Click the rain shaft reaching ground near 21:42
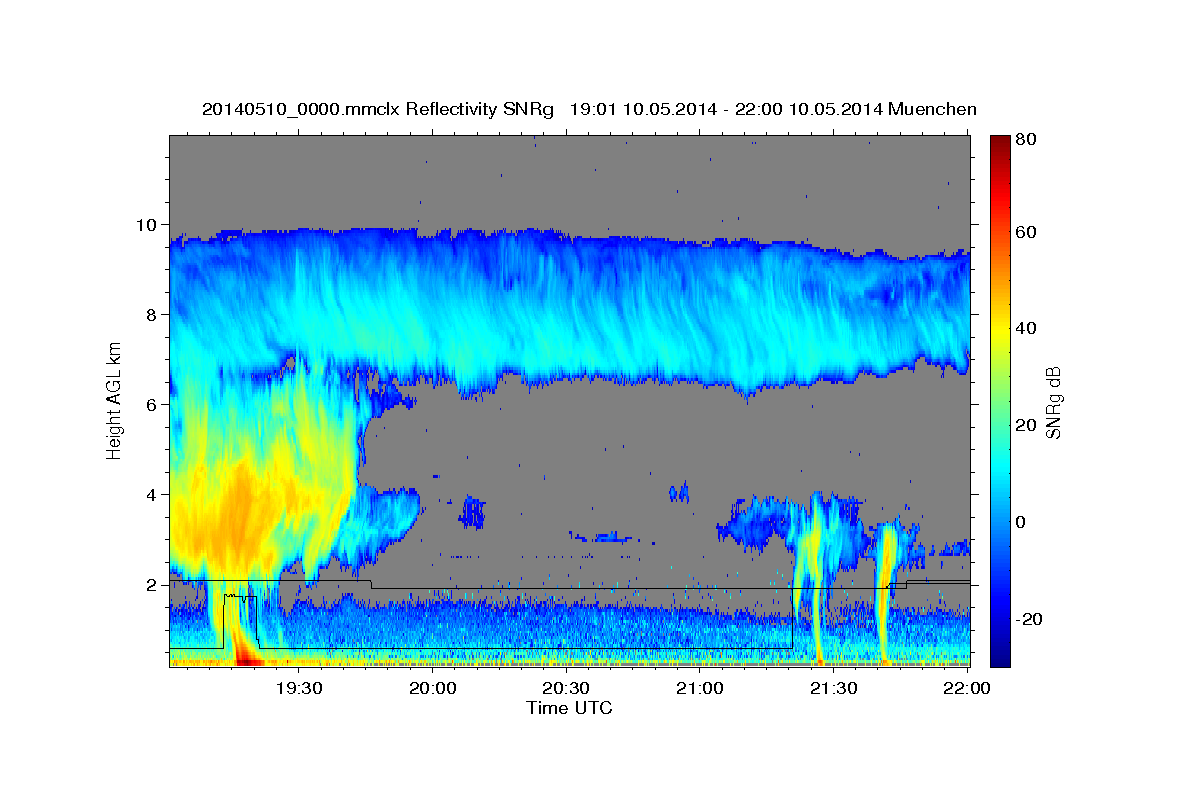The image size is (1200, 800). coord(884,610)
